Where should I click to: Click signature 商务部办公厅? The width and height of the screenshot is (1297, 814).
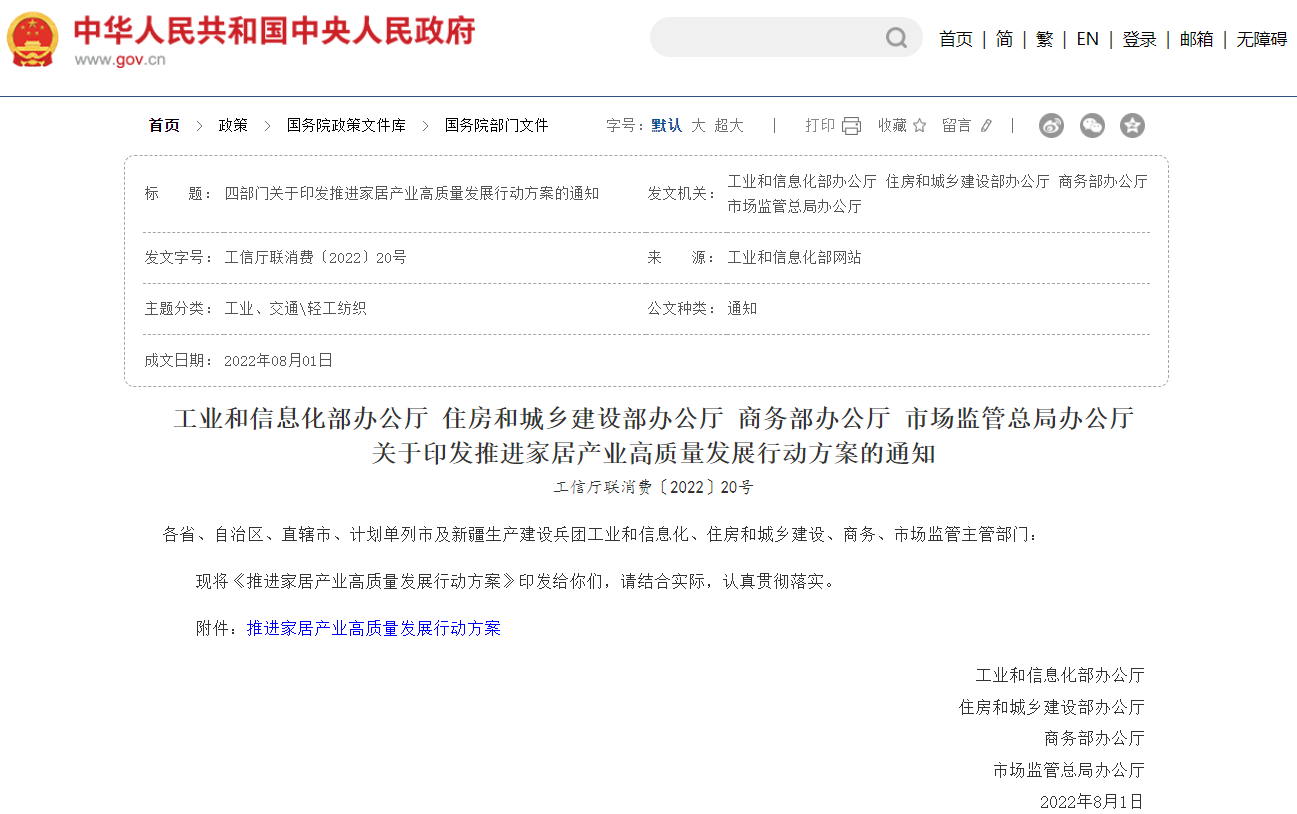click(1094, 738)
